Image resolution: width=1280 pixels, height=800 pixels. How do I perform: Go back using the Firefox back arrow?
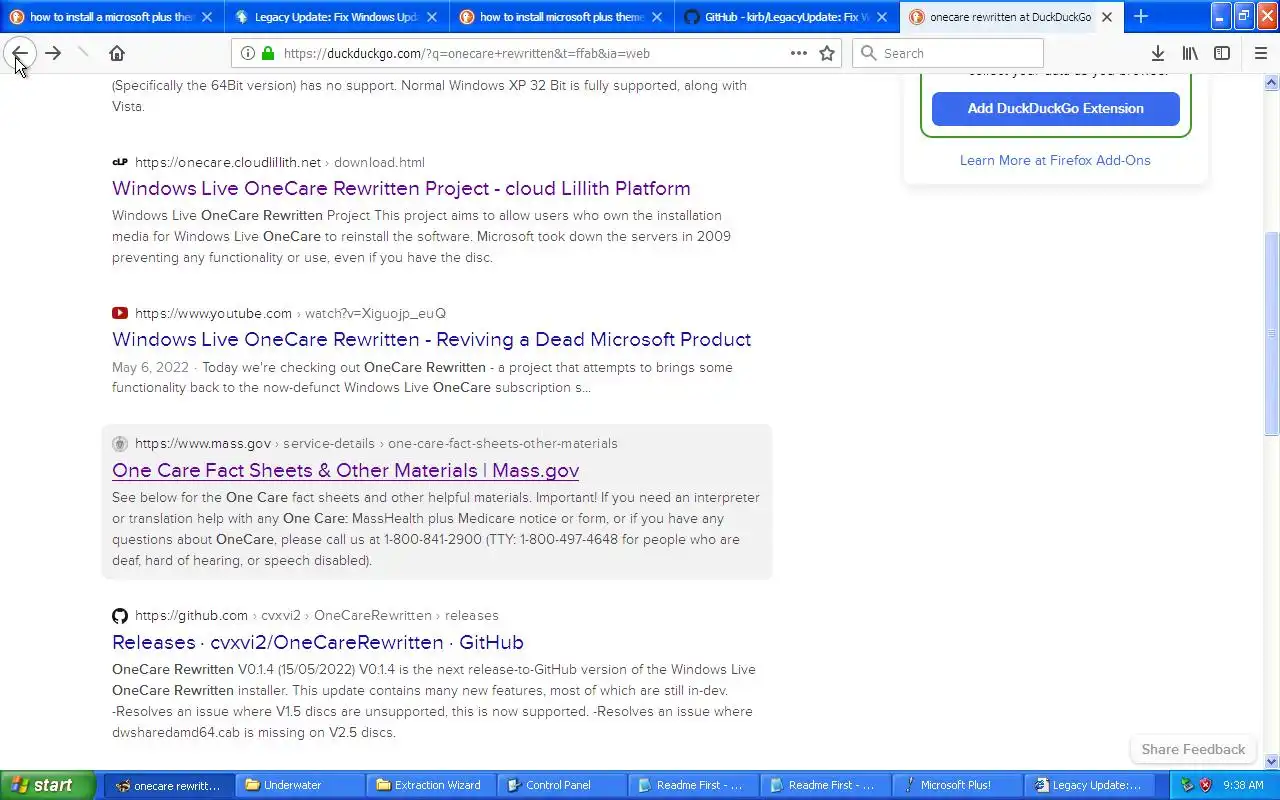[x=19, y=53]
